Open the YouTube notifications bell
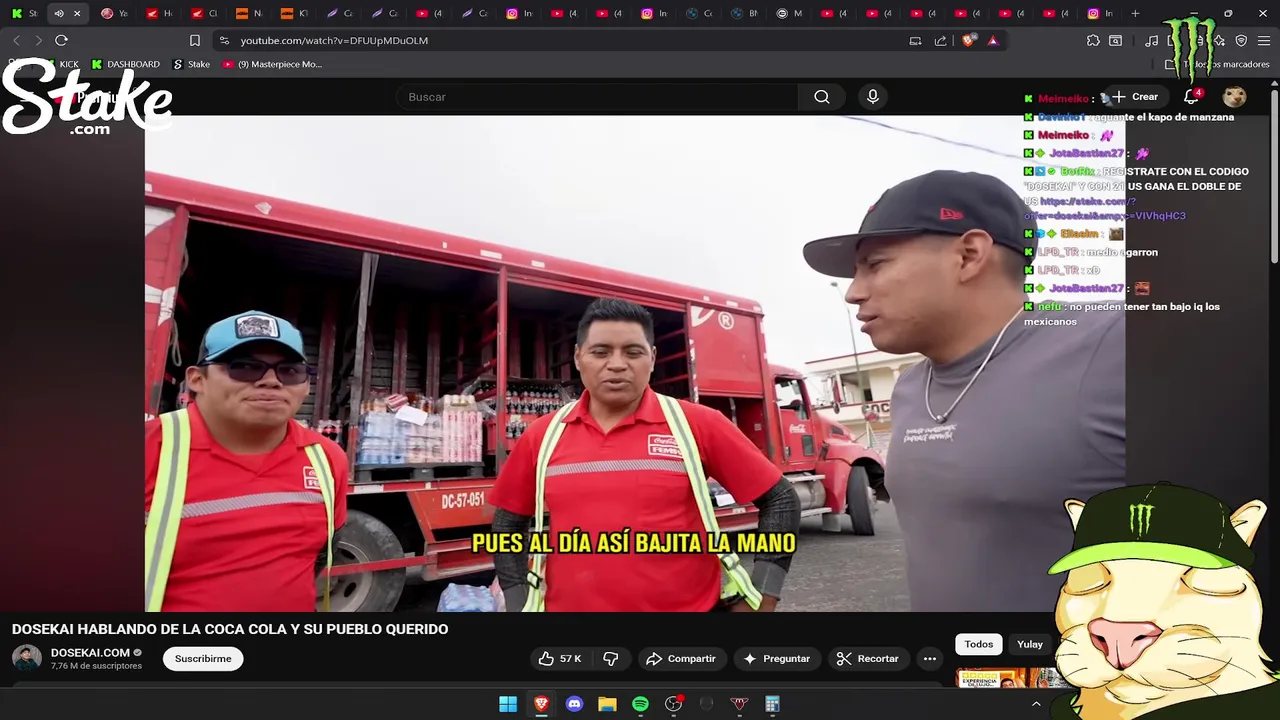The height and width of the screenshot is (720, 1280). [1191, 97]
